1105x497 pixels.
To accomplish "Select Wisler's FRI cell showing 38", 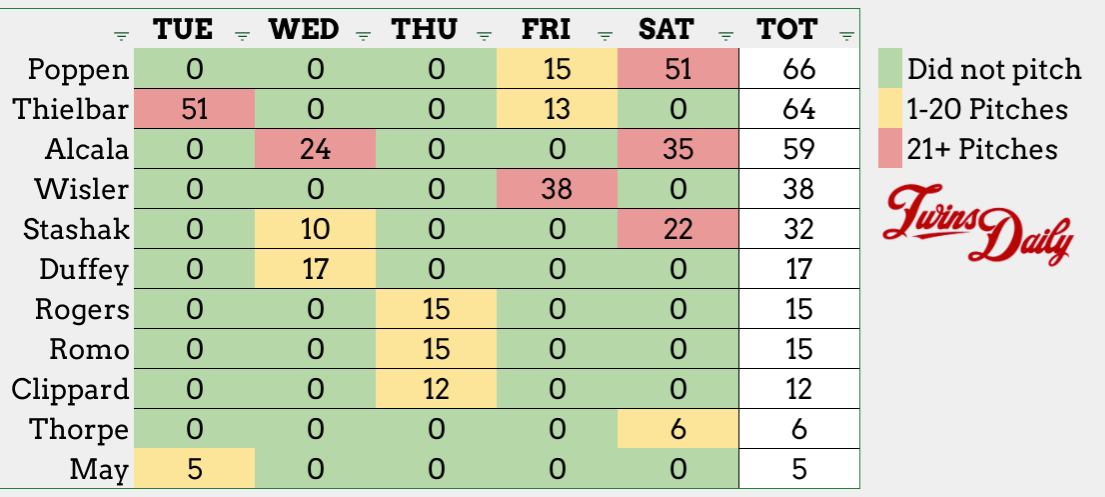I will 558,189.
